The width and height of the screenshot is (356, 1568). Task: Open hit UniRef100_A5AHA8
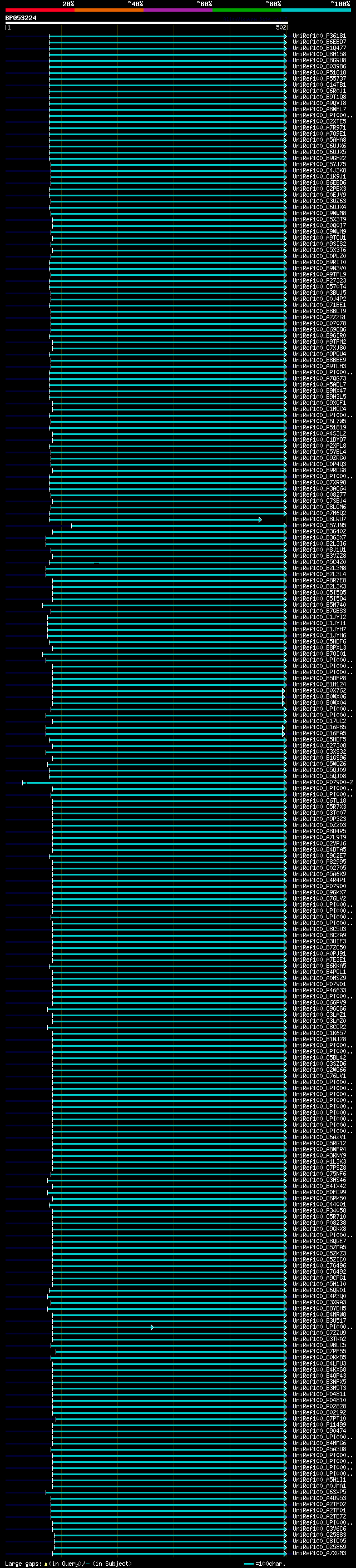(x=319, y=140)
